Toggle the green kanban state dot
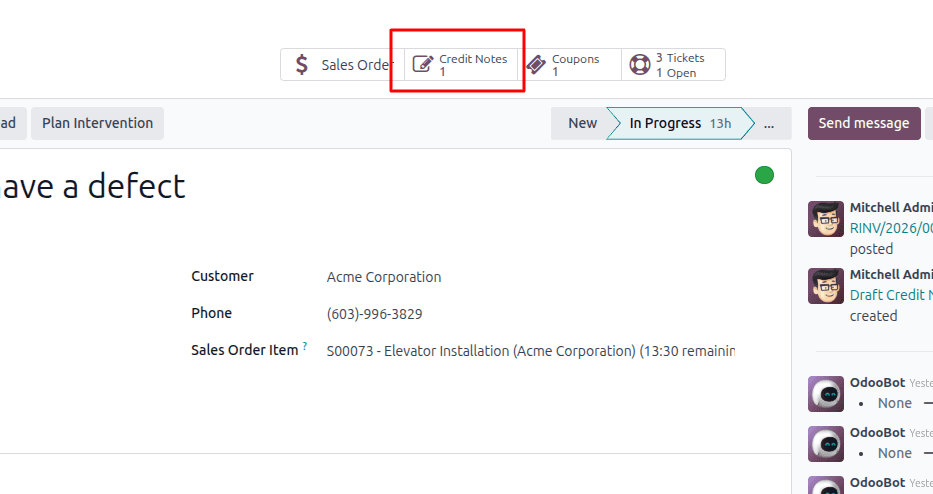The image size is (933, 494). tap(765, 175)
